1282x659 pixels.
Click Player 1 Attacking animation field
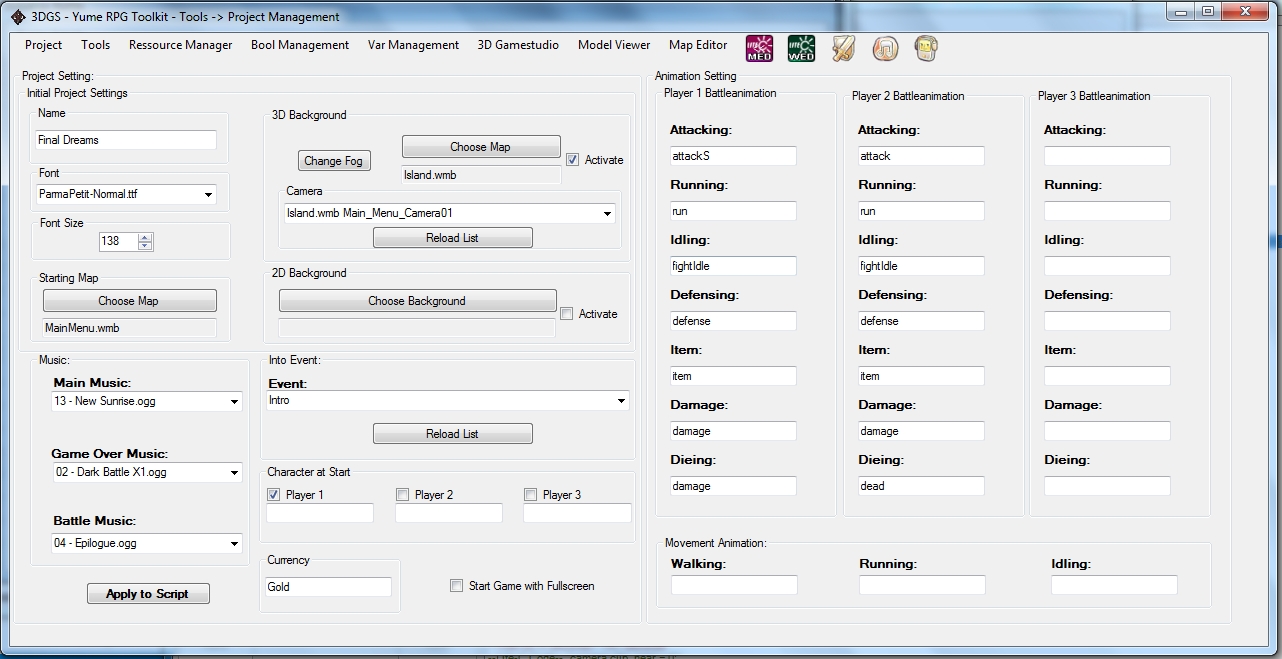[734, 156]
